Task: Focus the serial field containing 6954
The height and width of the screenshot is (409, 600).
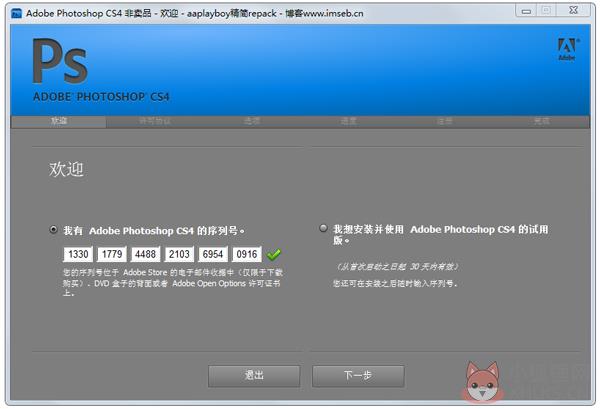Action: click(x=213, y=254)
